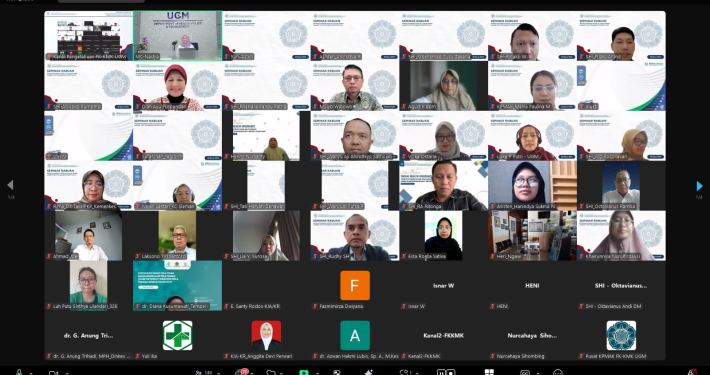Select MC-Nadia's highlighted video tile

tap(178, 35)
